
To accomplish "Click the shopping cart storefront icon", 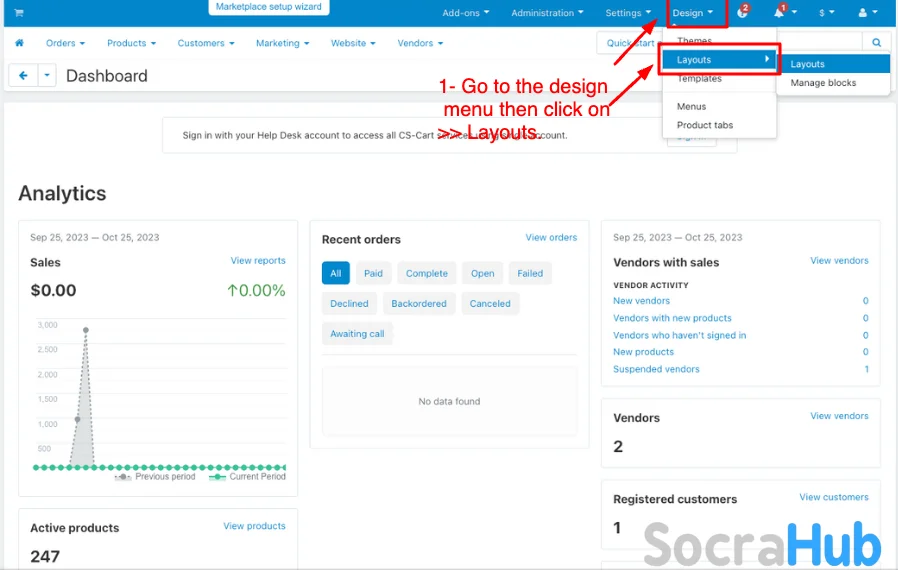I will tap(18, 13).
